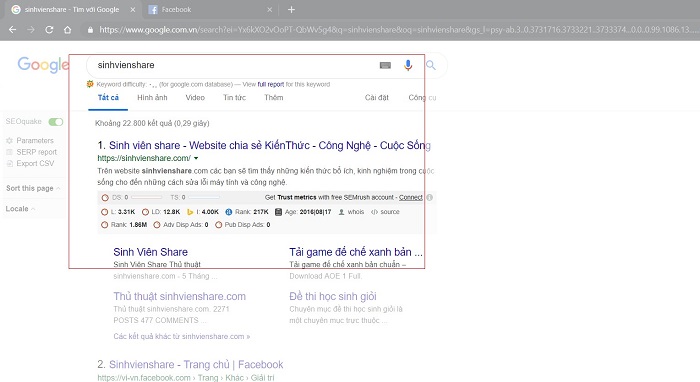Switch to Tin tức results
This screenshot has width=700, height=382.
pyautogui.click(x=234, y=98)
